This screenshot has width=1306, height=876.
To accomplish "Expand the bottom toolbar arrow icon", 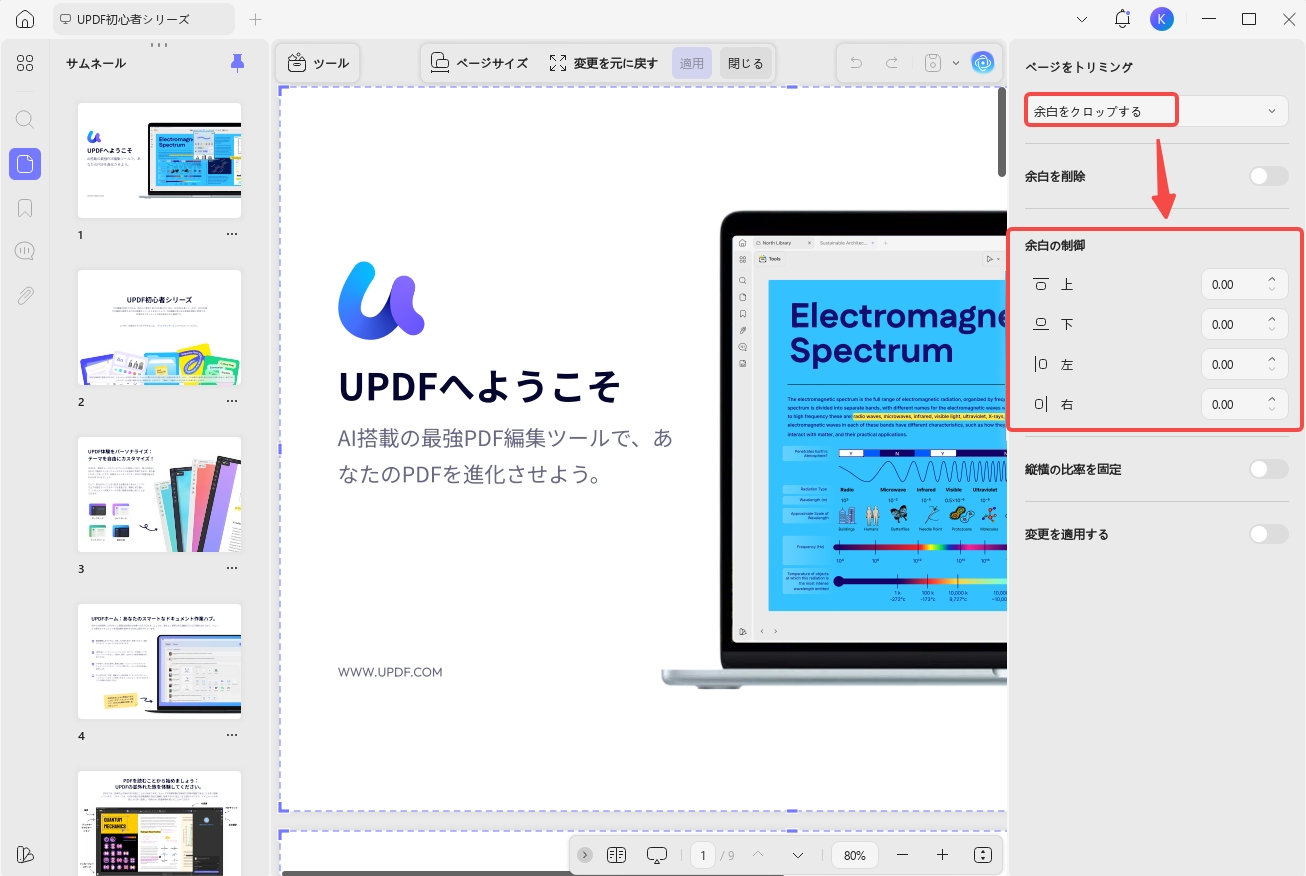I will point(585,855).
